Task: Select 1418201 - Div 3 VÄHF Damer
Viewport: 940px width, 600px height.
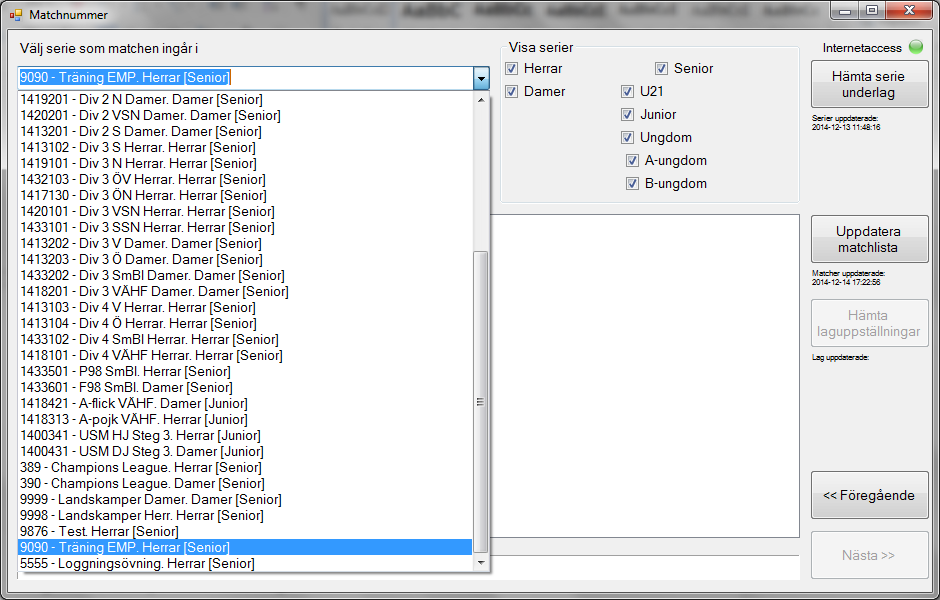Action: click(x=245, y=291)
